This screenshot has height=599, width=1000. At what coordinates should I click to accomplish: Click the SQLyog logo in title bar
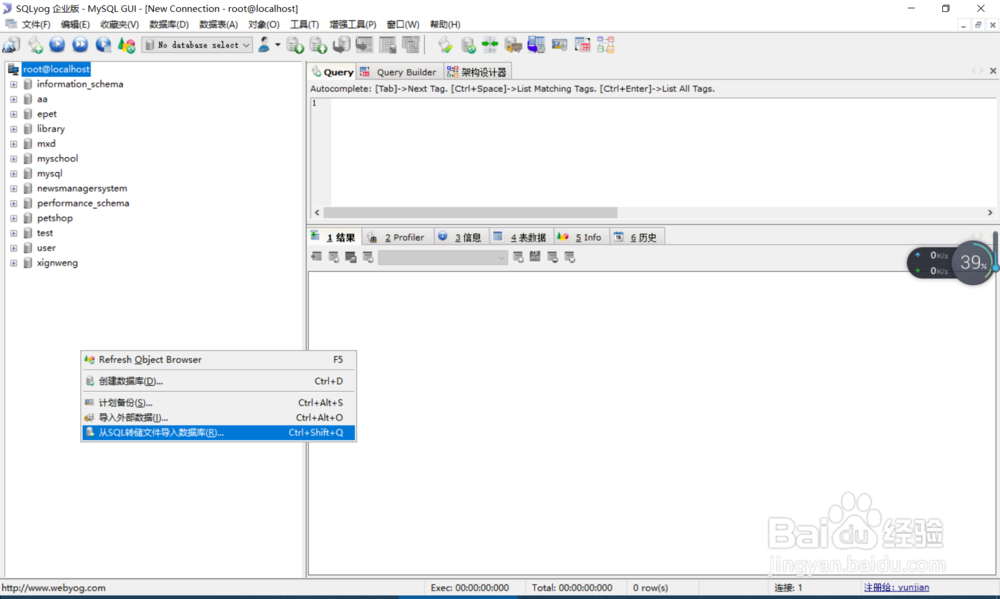[x=7, y=8]
